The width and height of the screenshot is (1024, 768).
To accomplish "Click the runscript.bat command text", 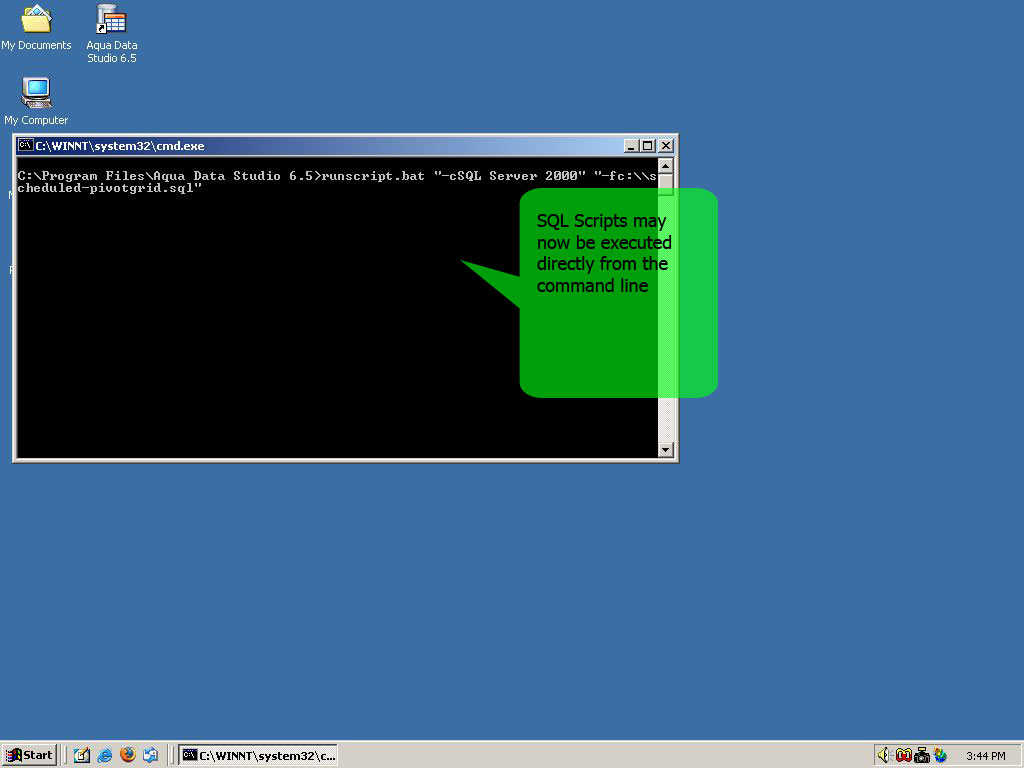I will (373, 176).
